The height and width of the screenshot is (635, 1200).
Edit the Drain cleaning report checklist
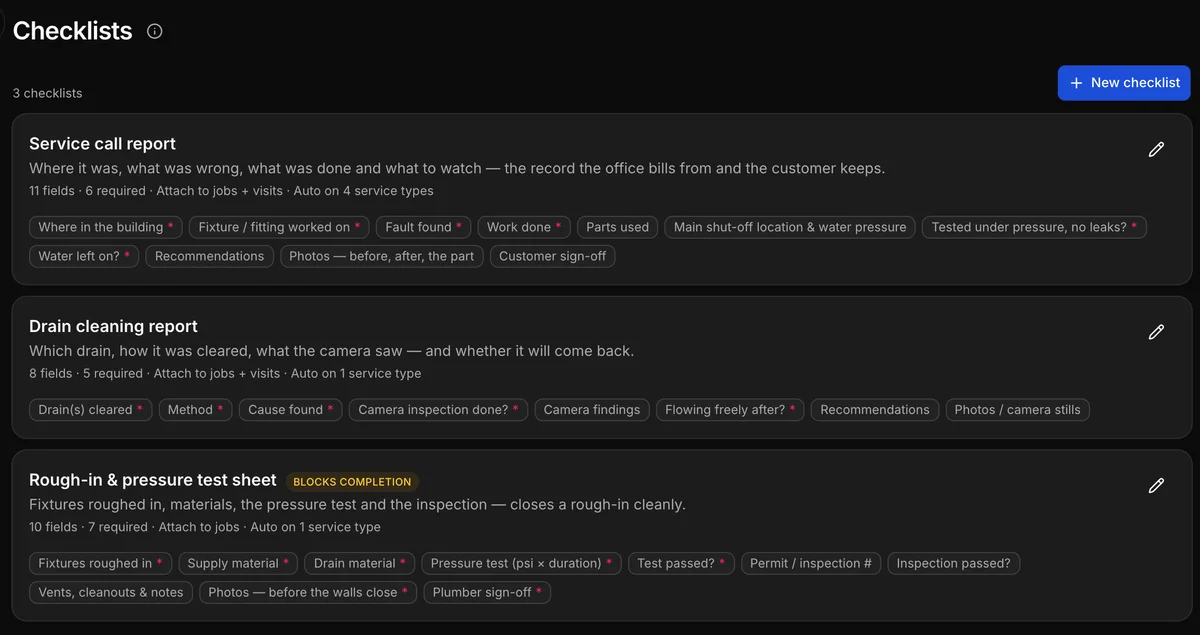[x=1156, y=332]
